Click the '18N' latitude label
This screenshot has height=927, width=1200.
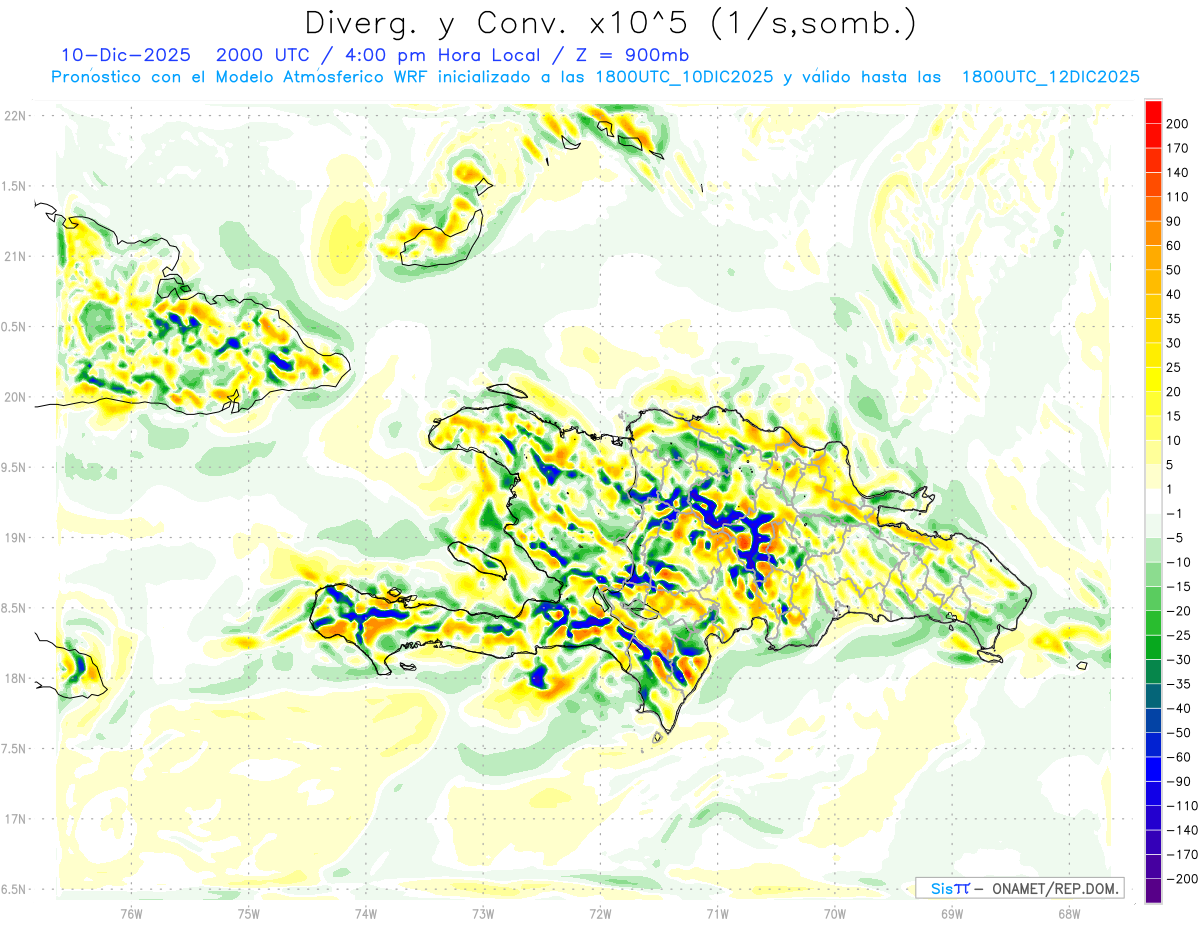(16, 679)
